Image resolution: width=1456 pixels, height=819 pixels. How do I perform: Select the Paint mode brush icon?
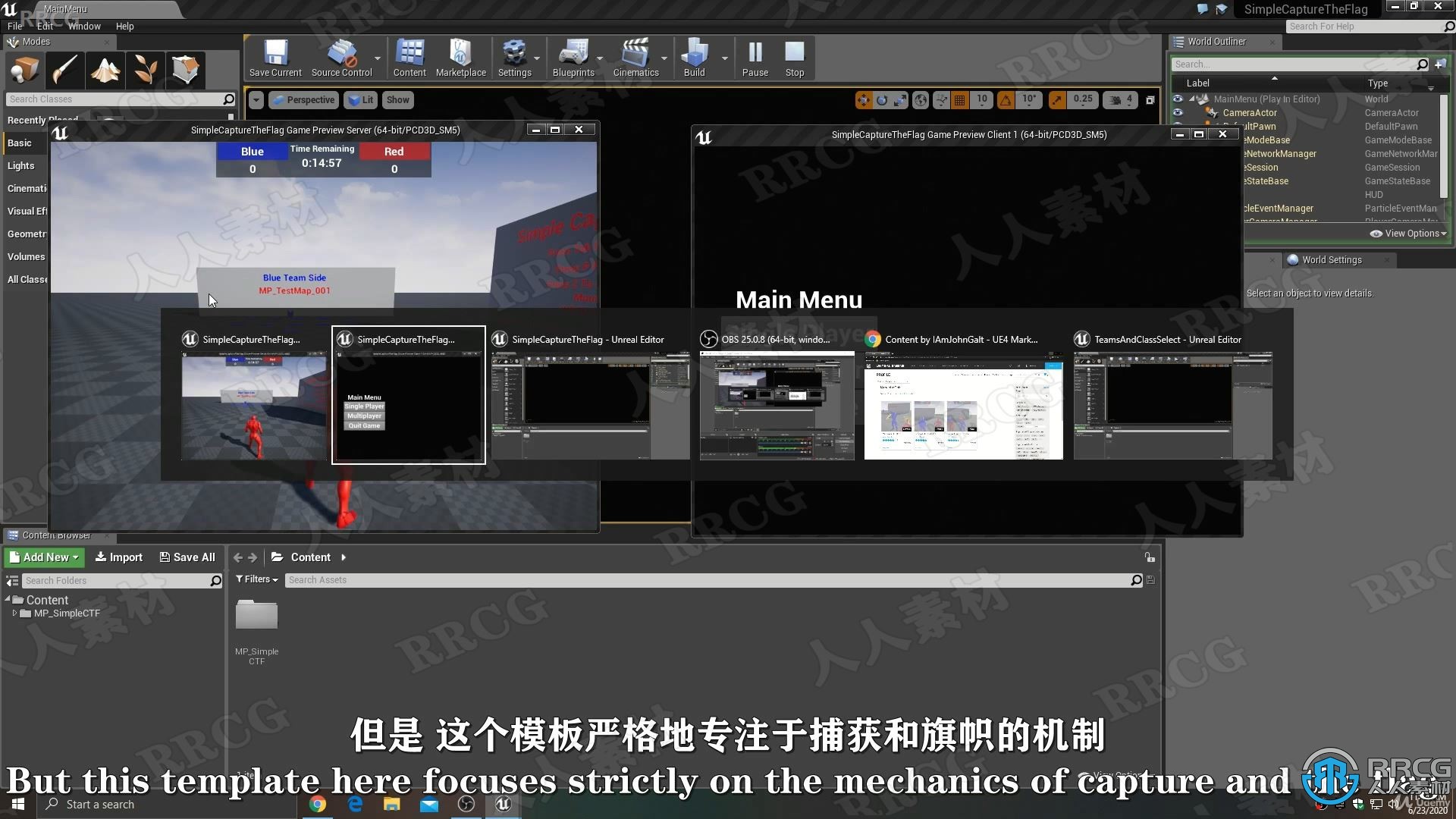[x=64, y=70]
